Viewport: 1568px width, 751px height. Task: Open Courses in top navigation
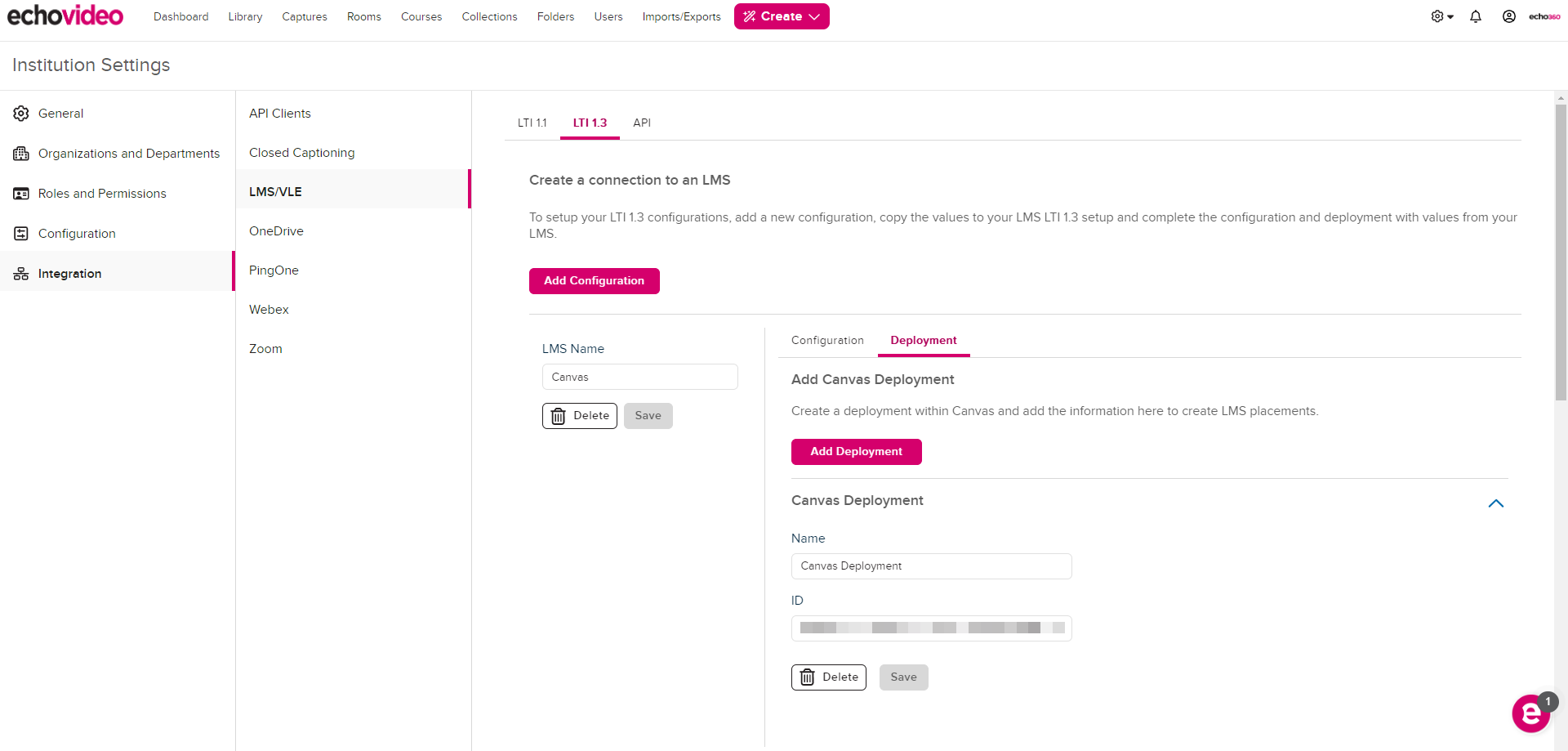[x=421, y=16]
